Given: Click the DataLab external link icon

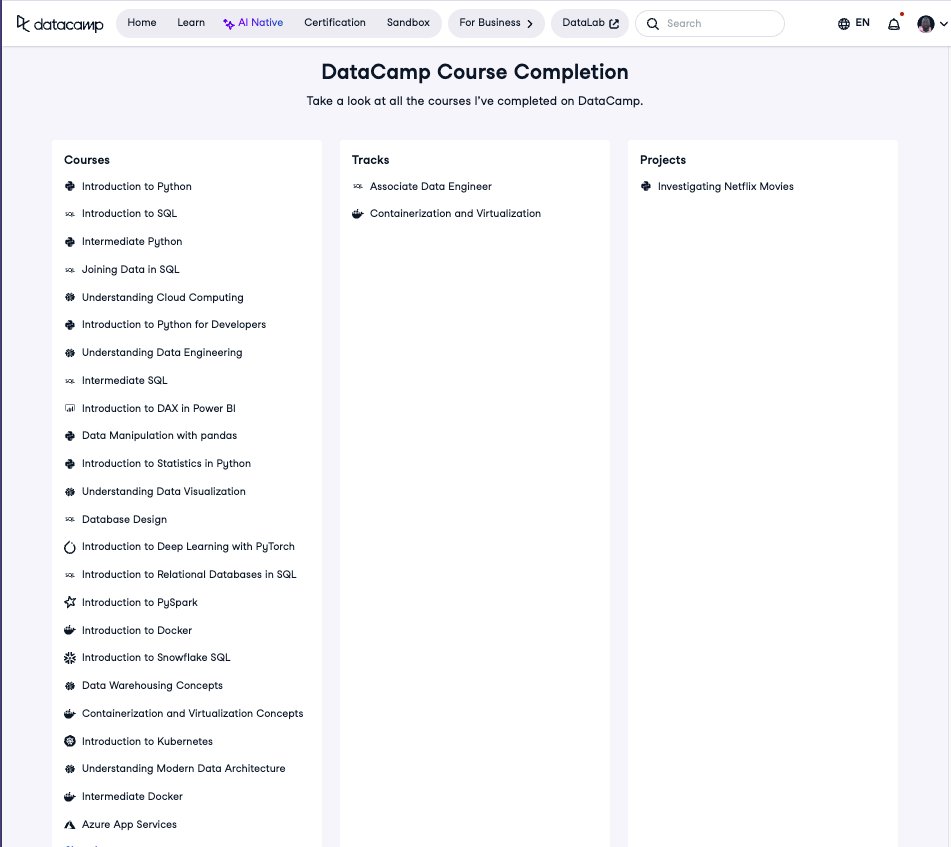Looking at the screenshot, I should [x=614, y=24].
